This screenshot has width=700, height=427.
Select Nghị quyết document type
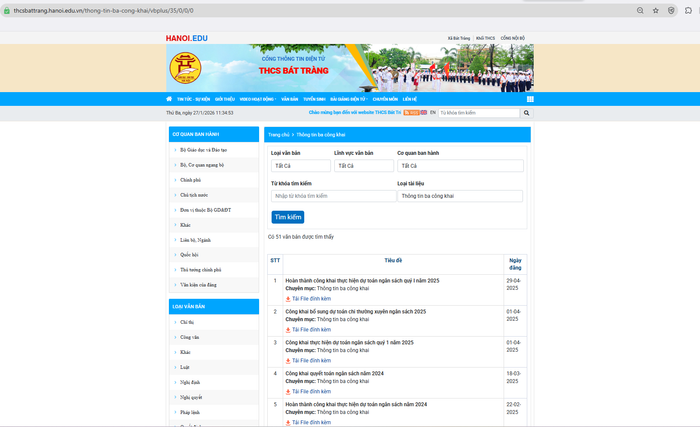[x=191, y=398]
